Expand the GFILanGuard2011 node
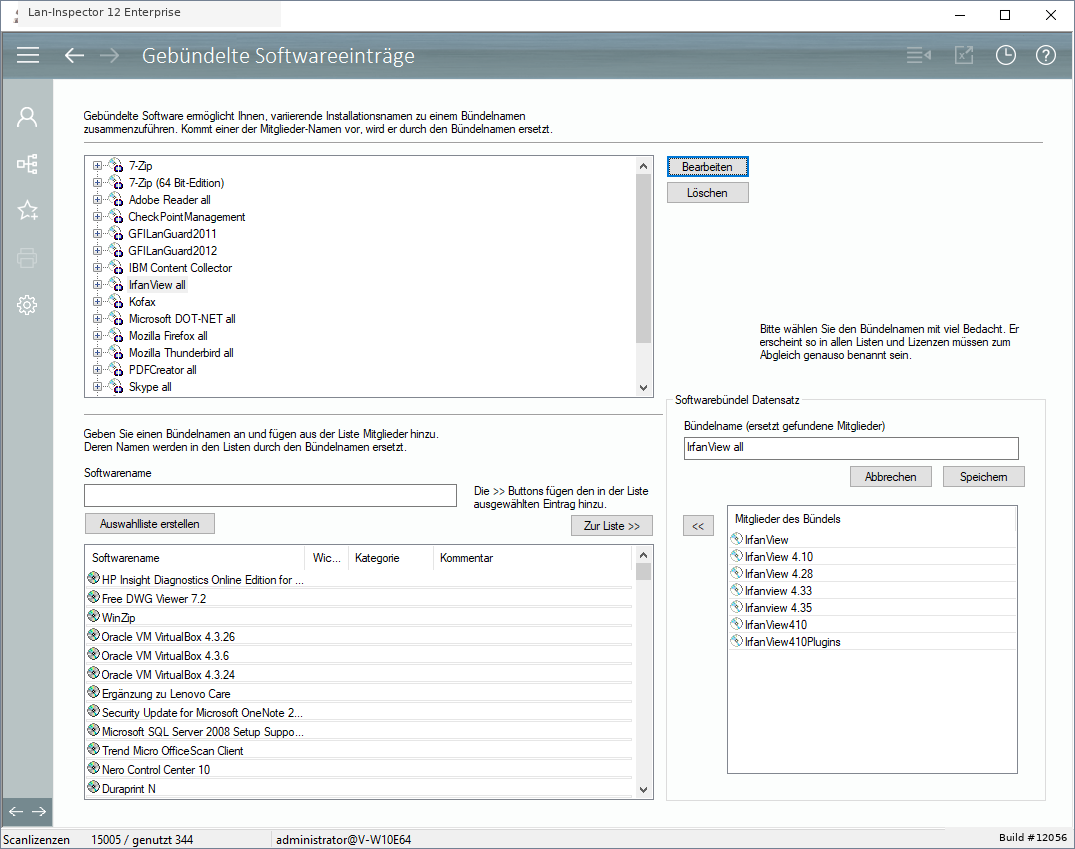 (97, 234)
